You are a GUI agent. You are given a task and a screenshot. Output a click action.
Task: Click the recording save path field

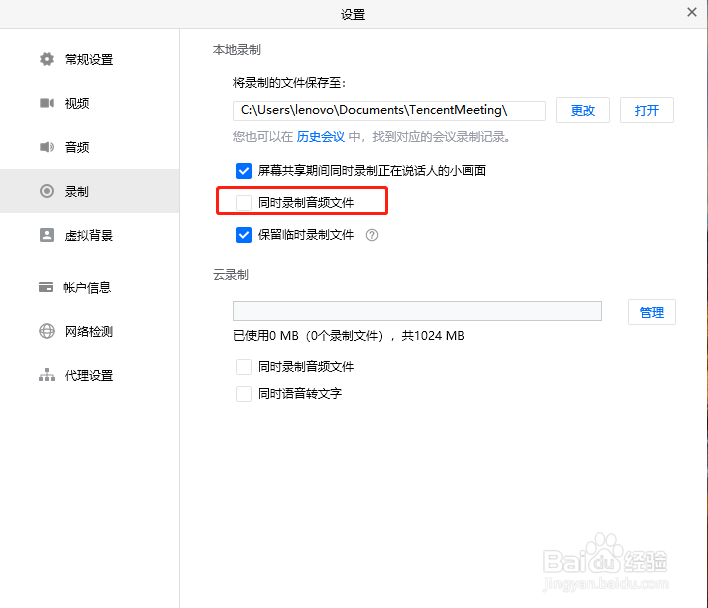pos(389,111)
